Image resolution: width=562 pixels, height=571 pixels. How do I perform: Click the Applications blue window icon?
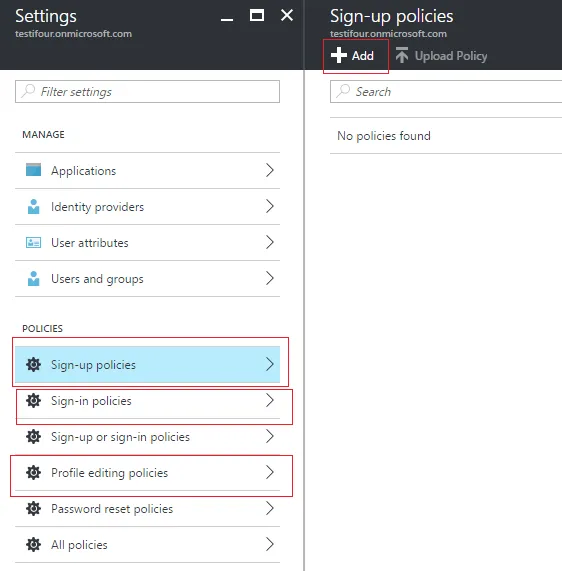point(34,170)
